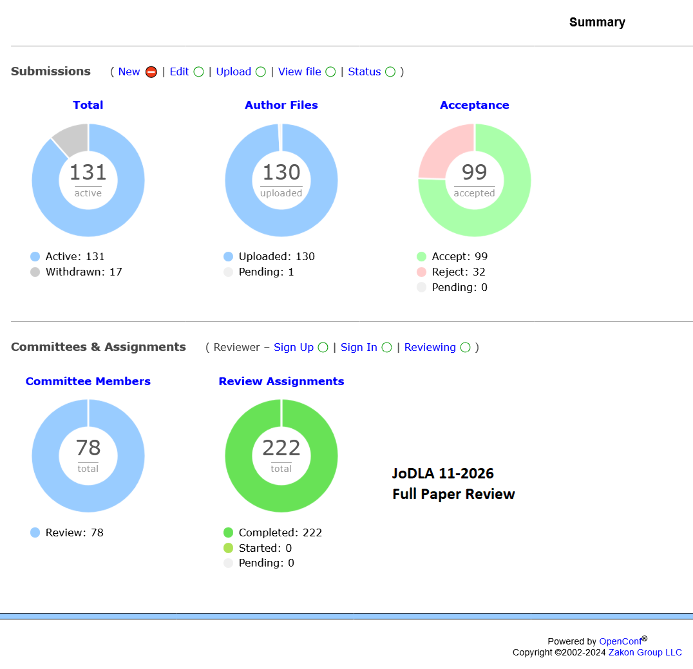Open the View file link
693x669 pixels.
(299, 72)
